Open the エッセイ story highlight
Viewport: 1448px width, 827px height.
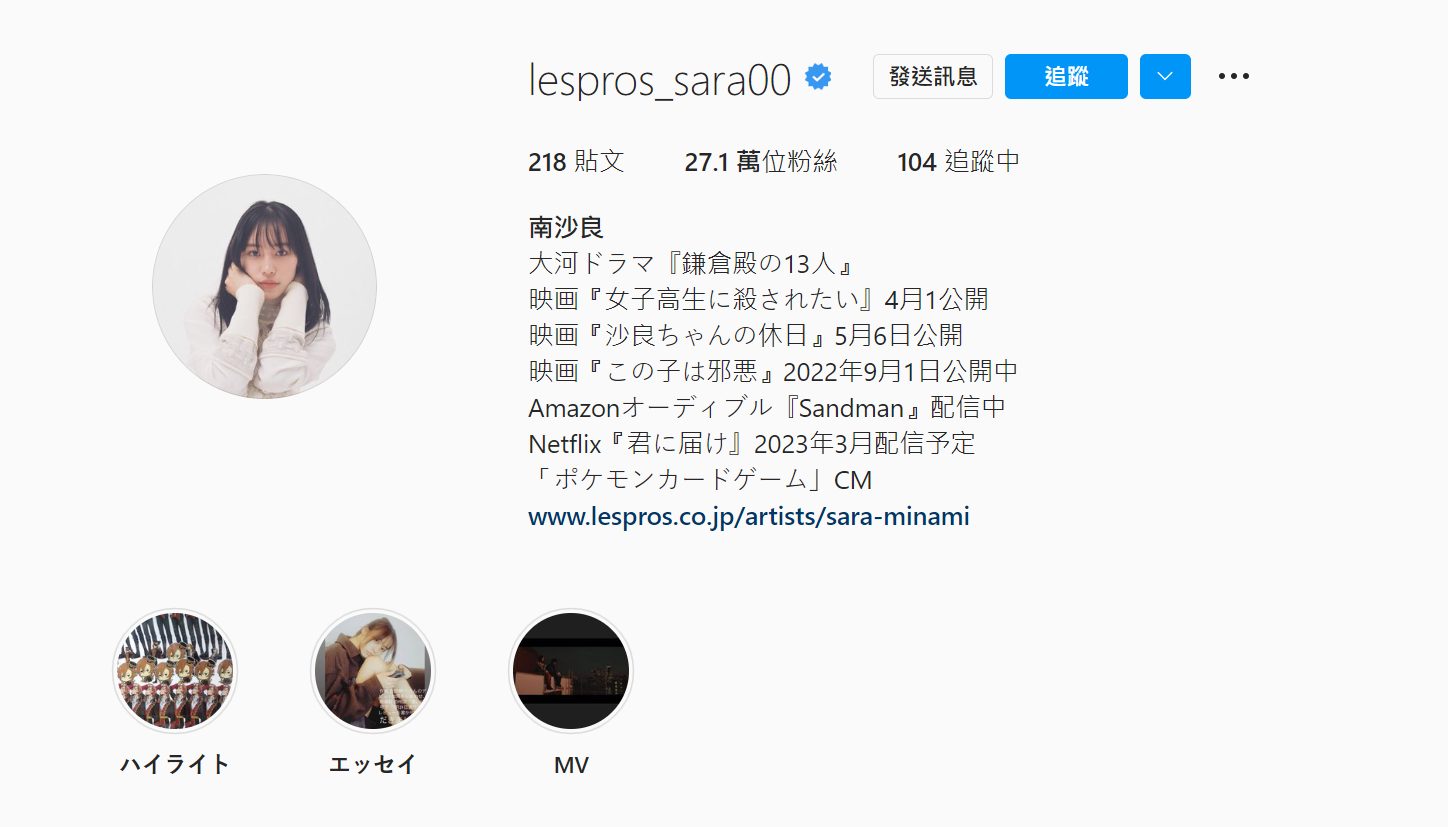point(373,671)
